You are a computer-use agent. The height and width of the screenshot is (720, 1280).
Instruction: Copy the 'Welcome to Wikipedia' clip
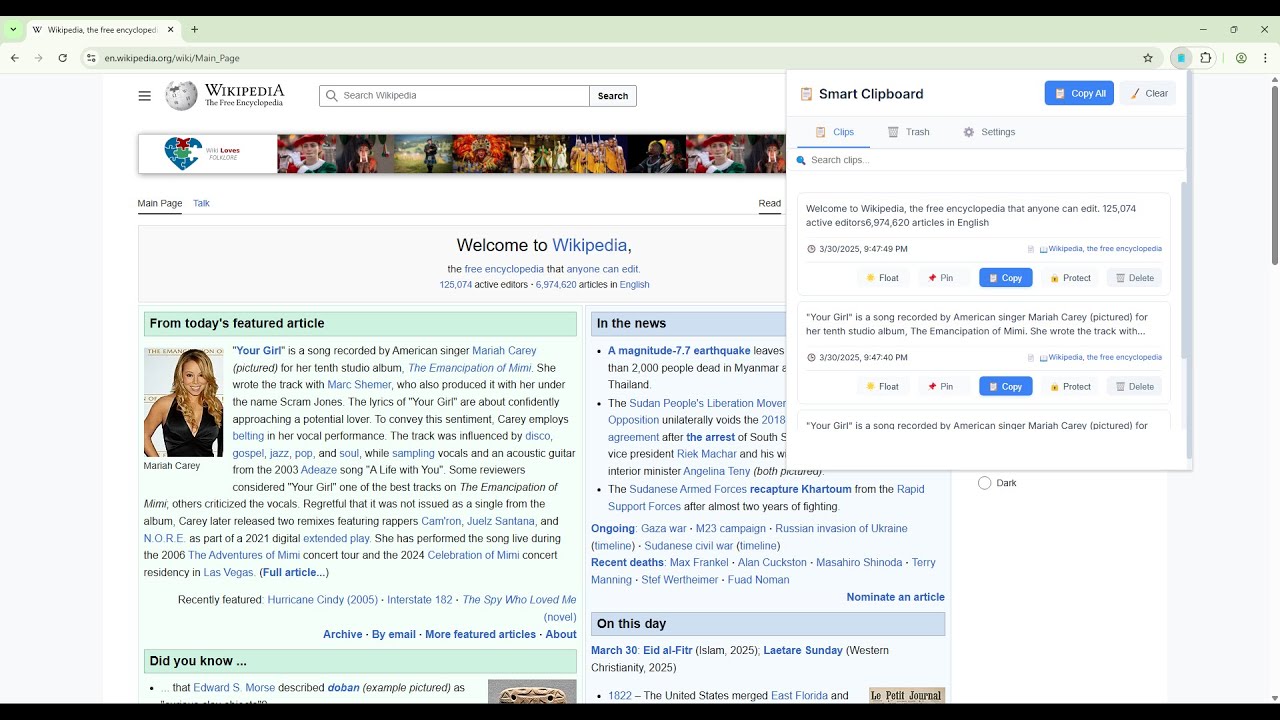[1006, 278]
